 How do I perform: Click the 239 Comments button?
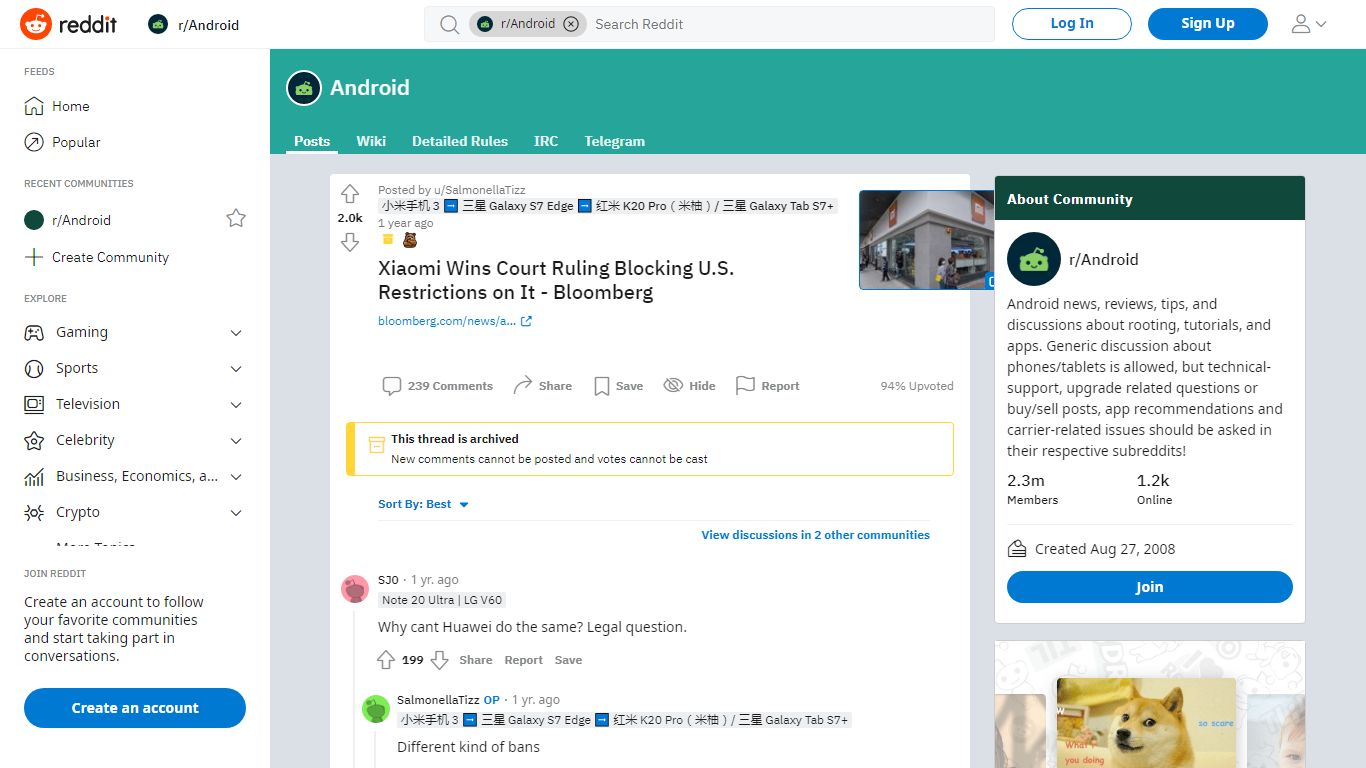pyautogui.click(x=438, y=386)
